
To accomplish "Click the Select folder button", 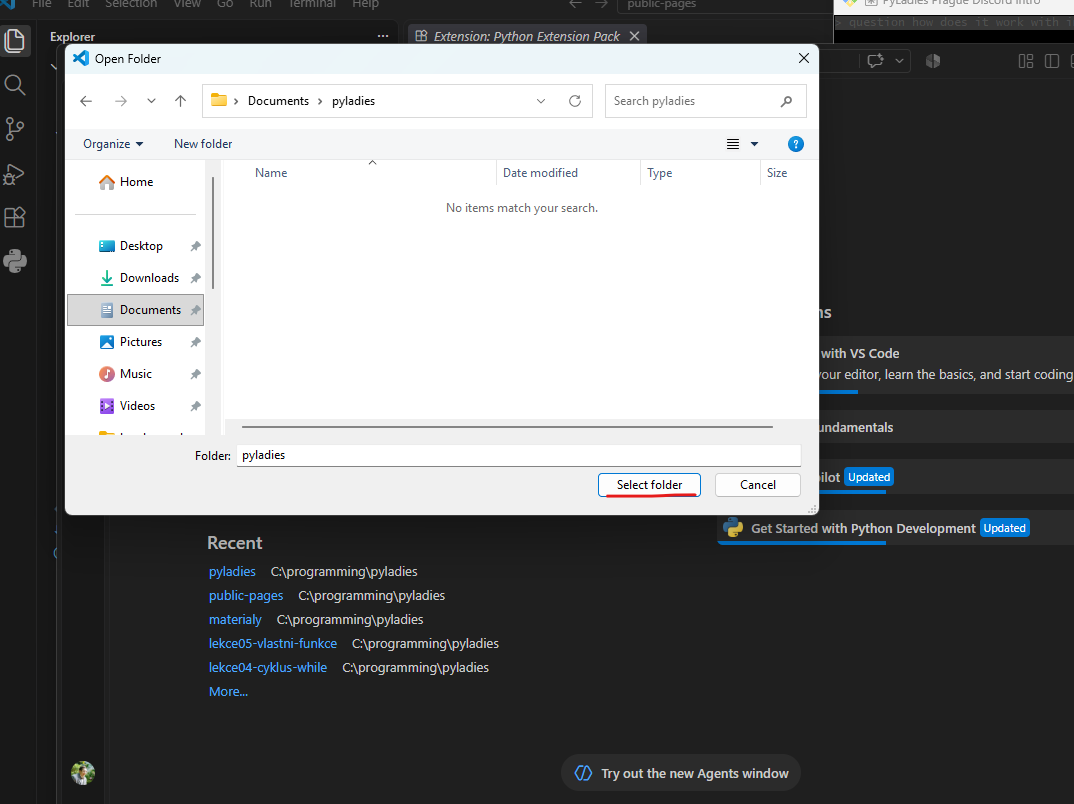I will [649, 485].
